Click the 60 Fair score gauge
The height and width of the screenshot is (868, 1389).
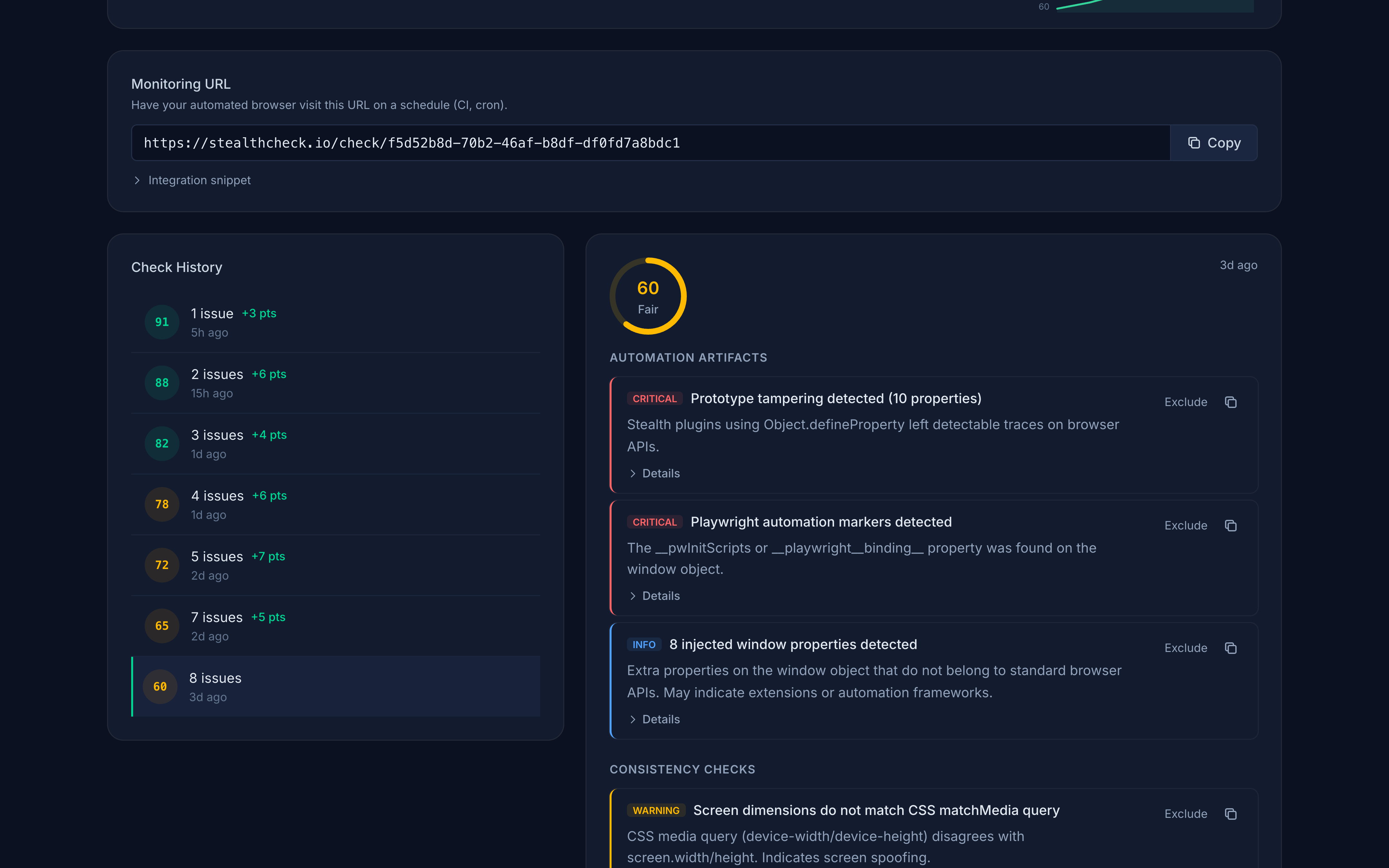pyautogui.click(x=648, y=296)
